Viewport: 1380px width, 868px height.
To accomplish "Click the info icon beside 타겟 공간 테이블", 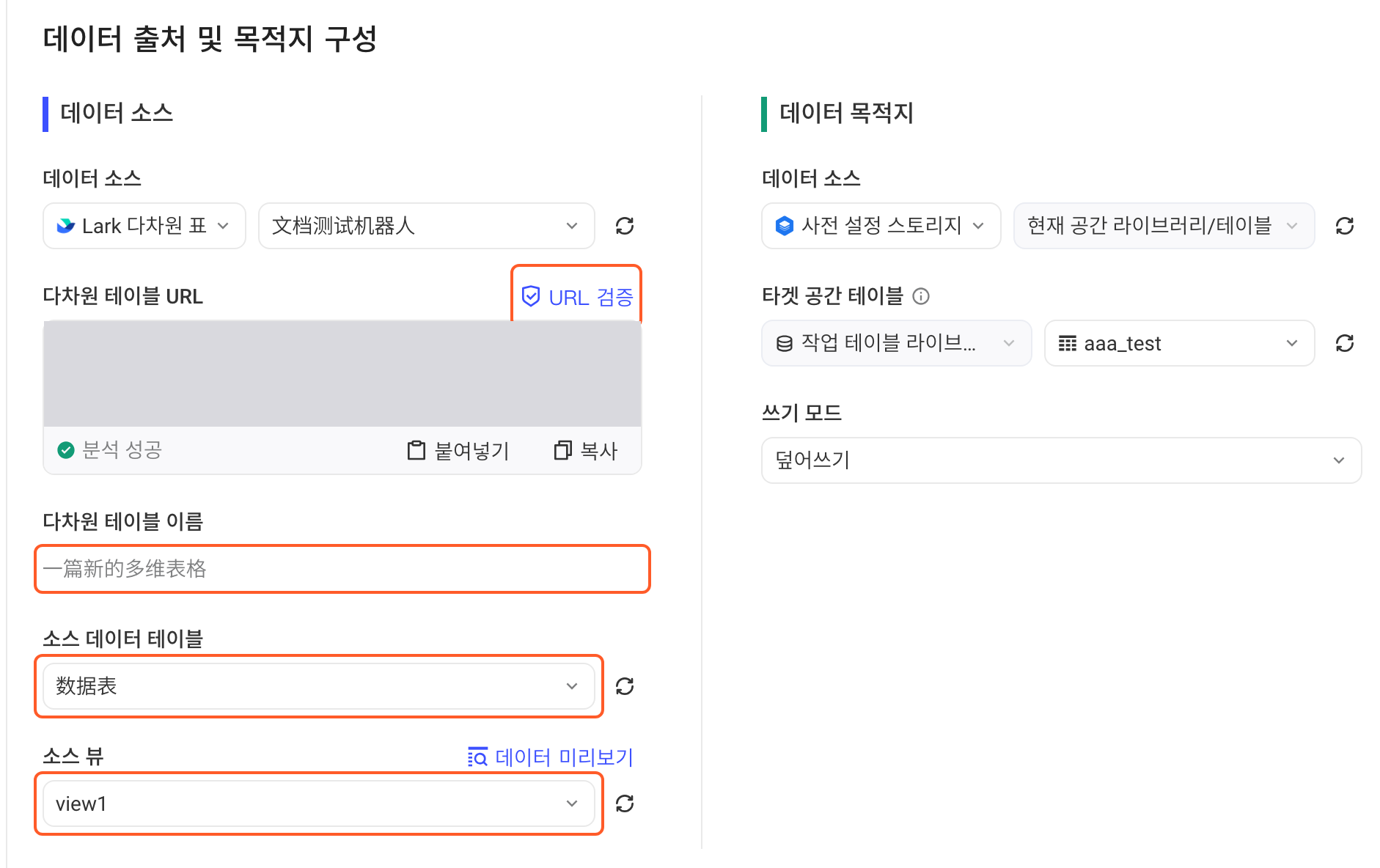I will pos(921,296).
